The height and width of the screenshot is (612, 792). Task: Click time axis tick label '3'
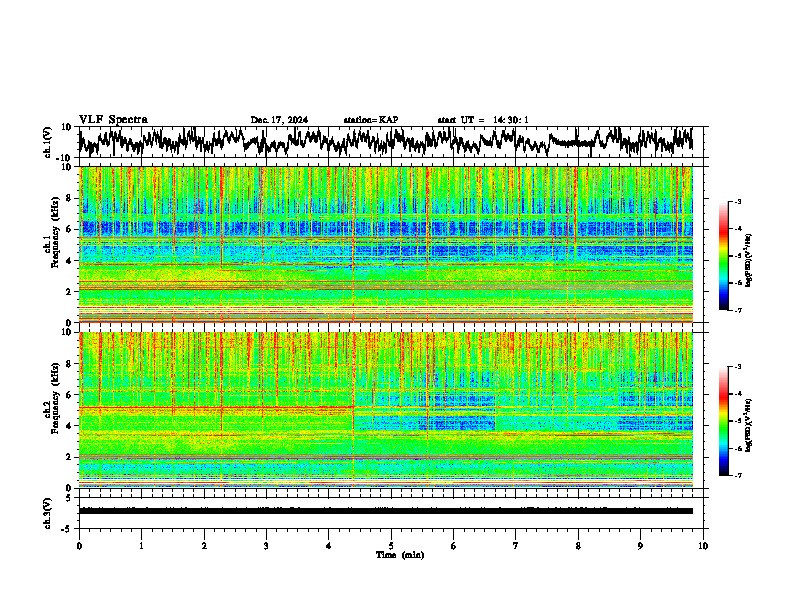point(266,546)
